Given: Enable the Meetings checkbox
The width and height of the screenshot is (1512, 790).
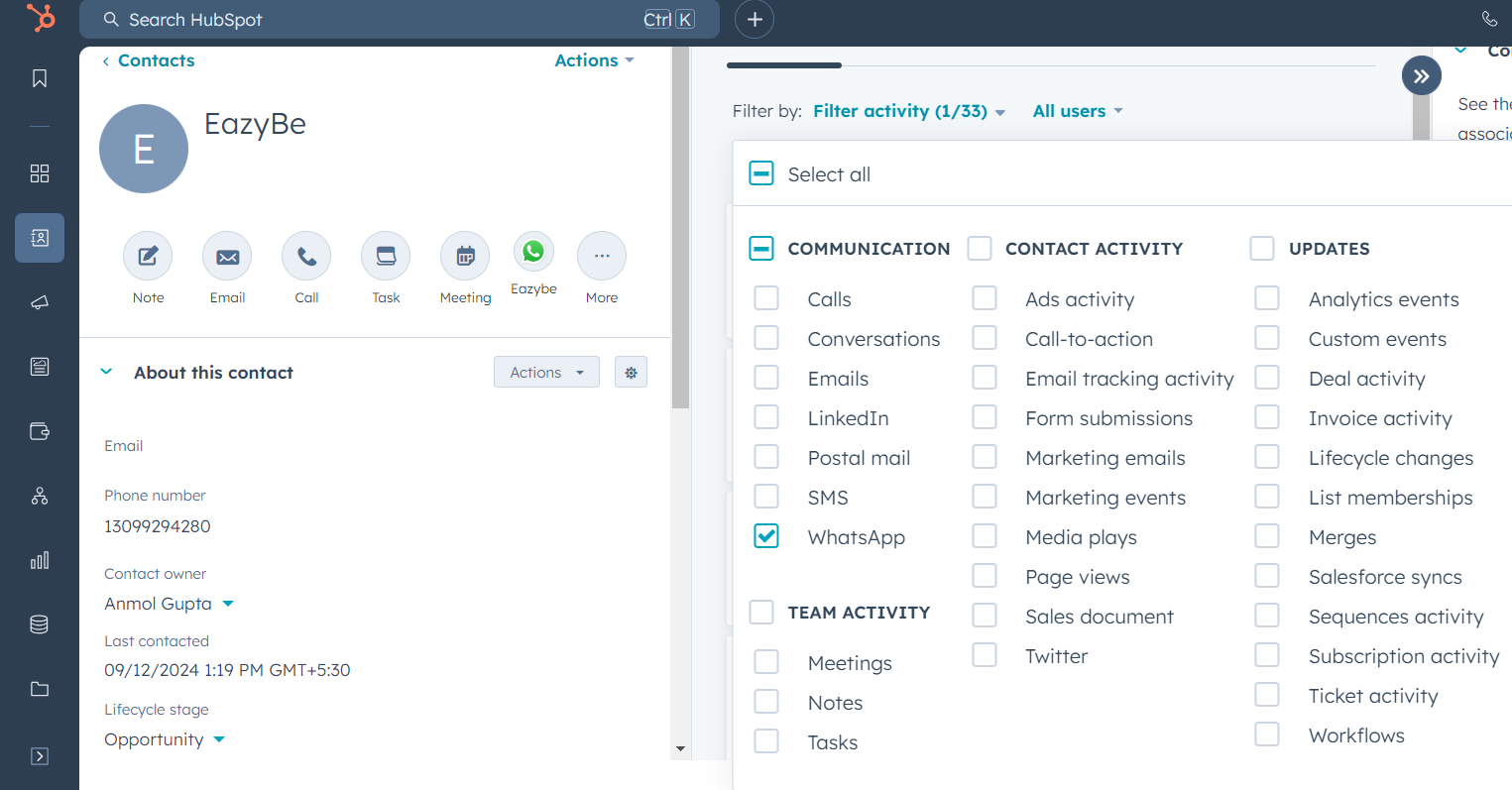Looking at the screenshot, I should [x=766, y=662].
